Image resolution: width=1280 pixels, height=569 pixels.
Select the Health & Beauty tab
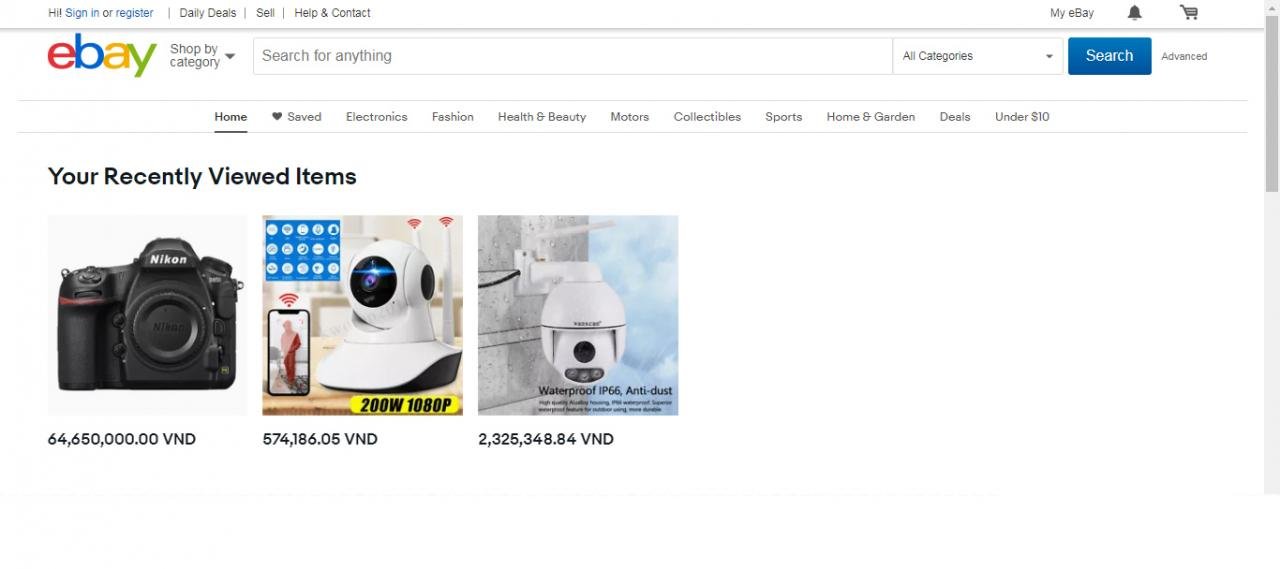542,117
